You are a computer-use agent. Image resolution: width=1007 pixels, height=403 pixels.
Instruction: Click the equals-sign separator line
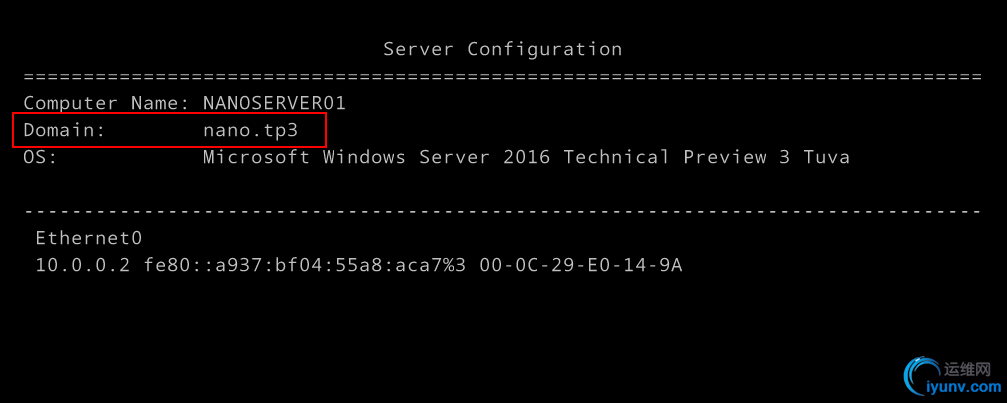[x=502, y=76]
